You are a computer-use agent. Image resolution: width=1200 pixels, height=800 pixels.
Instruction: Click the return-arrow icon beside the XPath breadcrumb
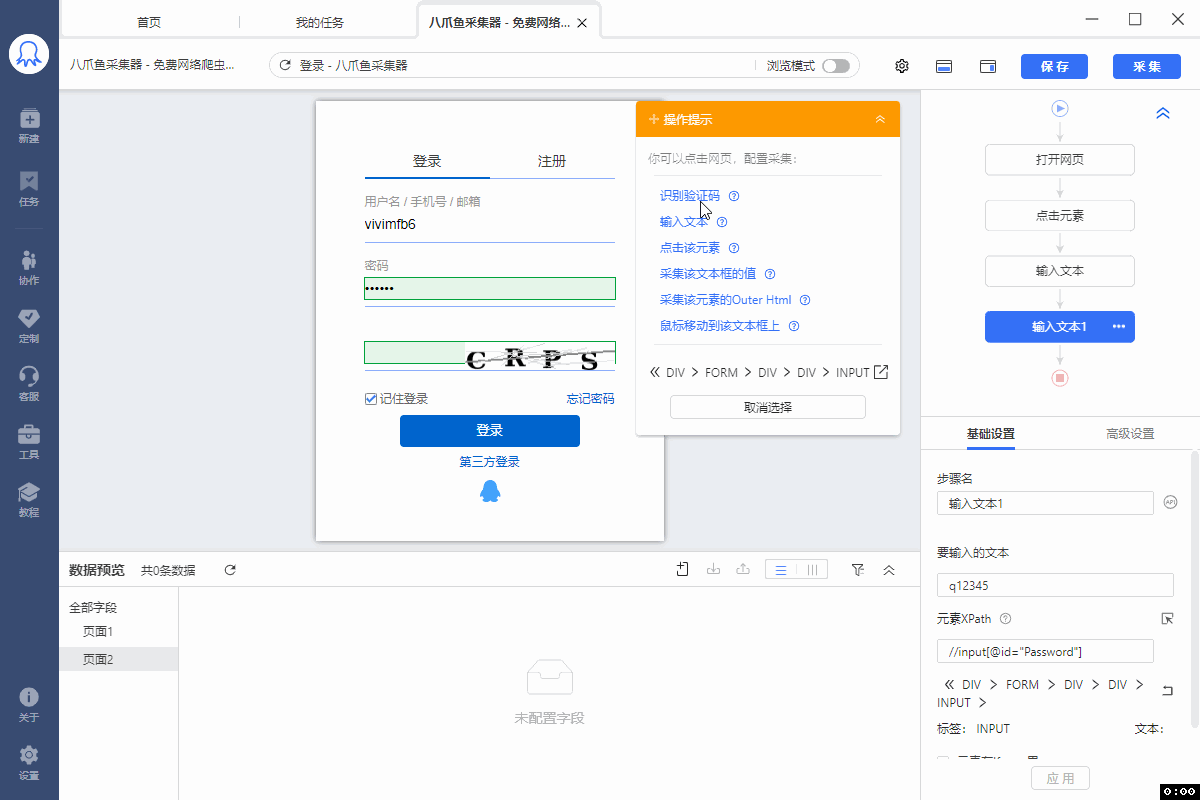(1167, 691)
